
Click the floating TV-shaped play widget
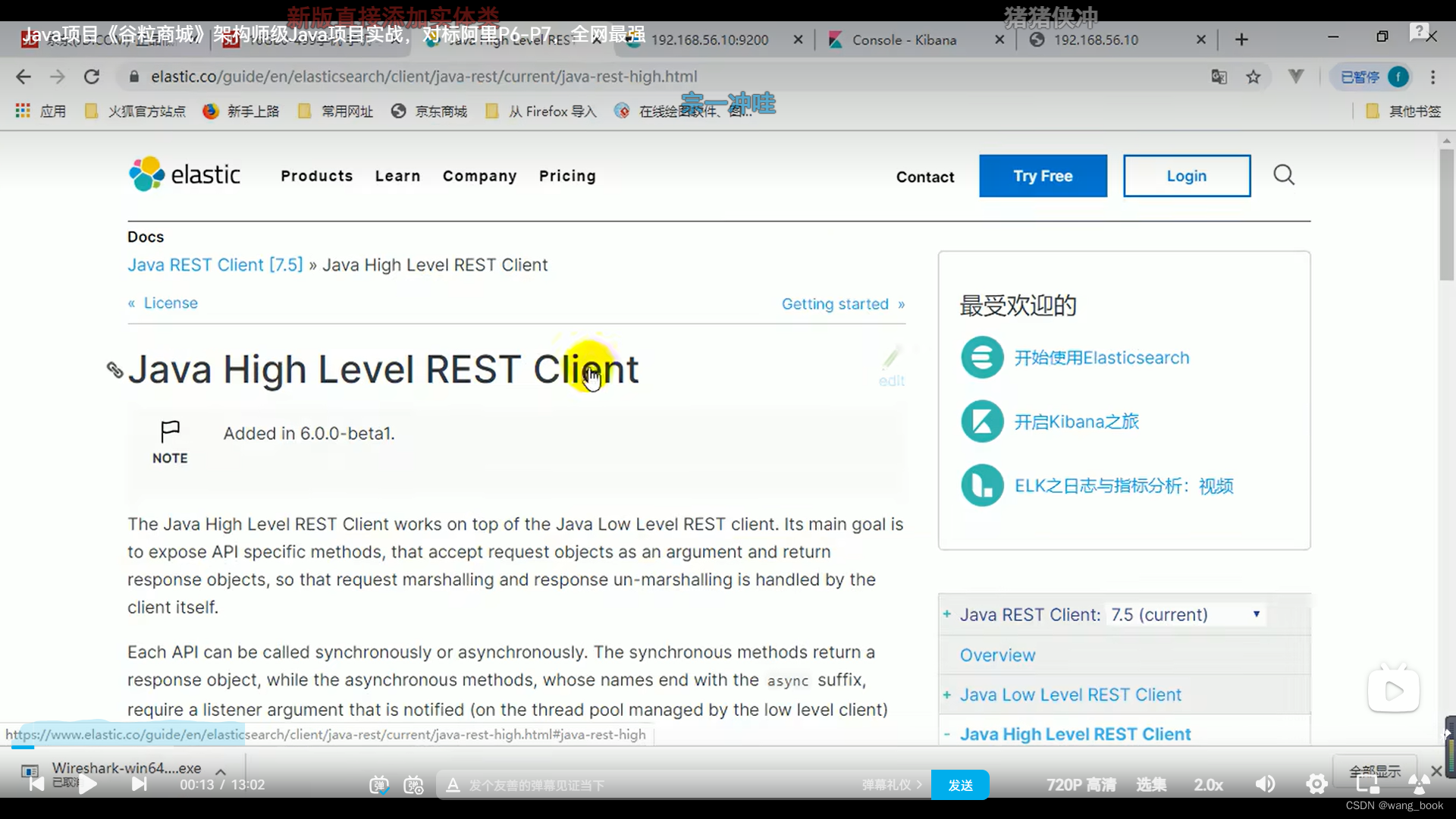[x=1393, y=689]
